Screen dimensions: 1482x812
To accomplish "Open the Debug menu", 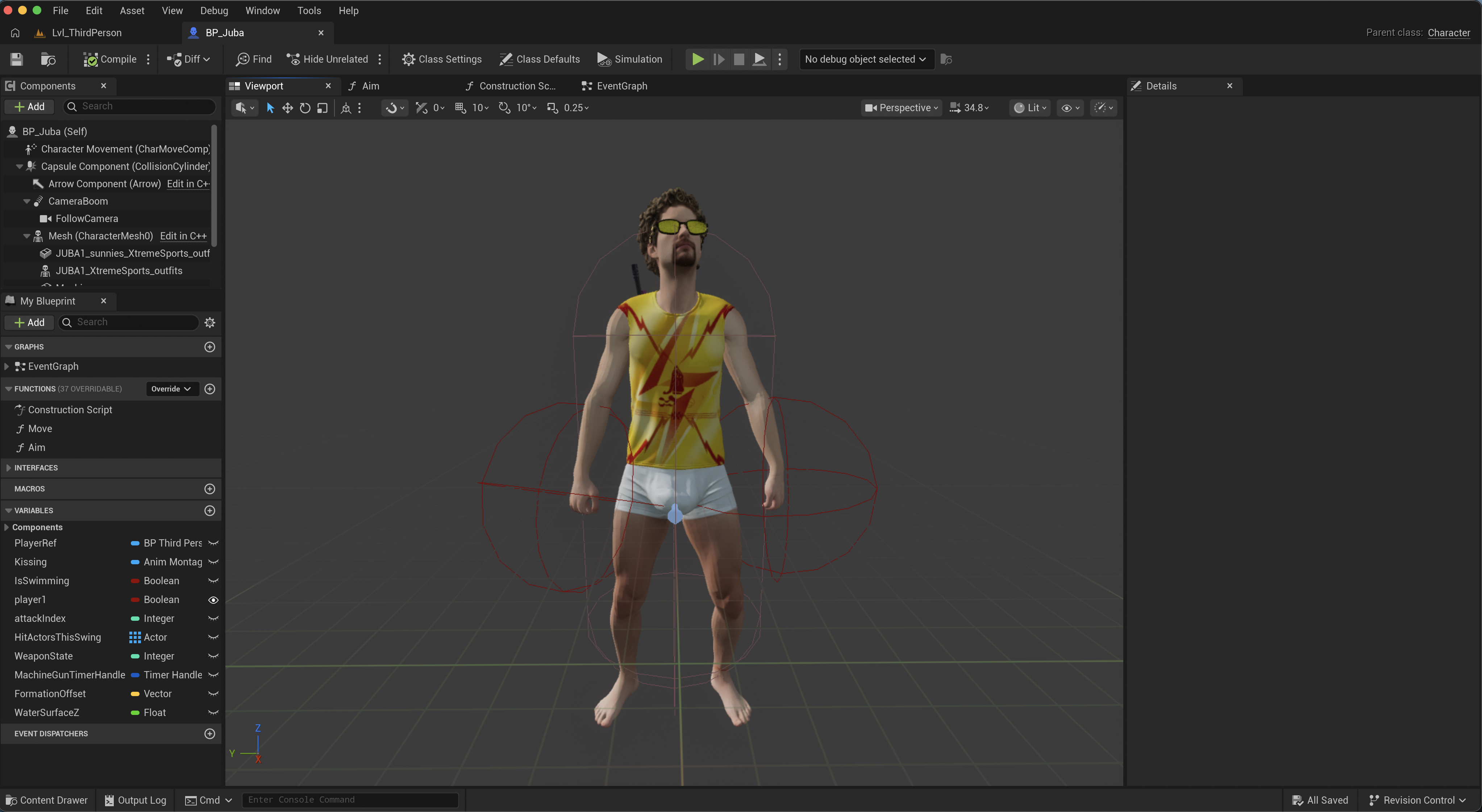I will tap(214, 11).
